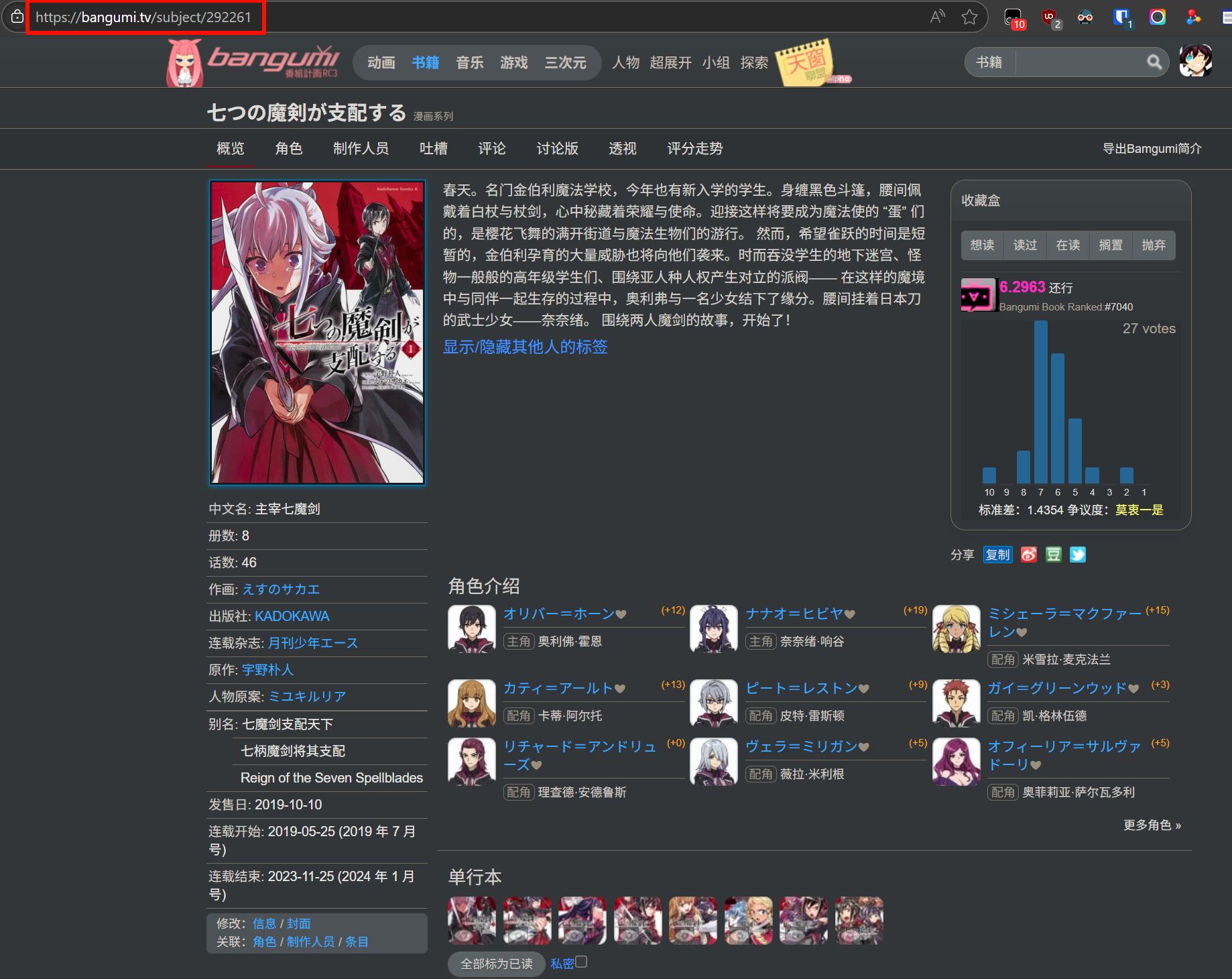Click the 复制 share button
Viewport: 1232px width, 979px height.
(x=998, y=555)
